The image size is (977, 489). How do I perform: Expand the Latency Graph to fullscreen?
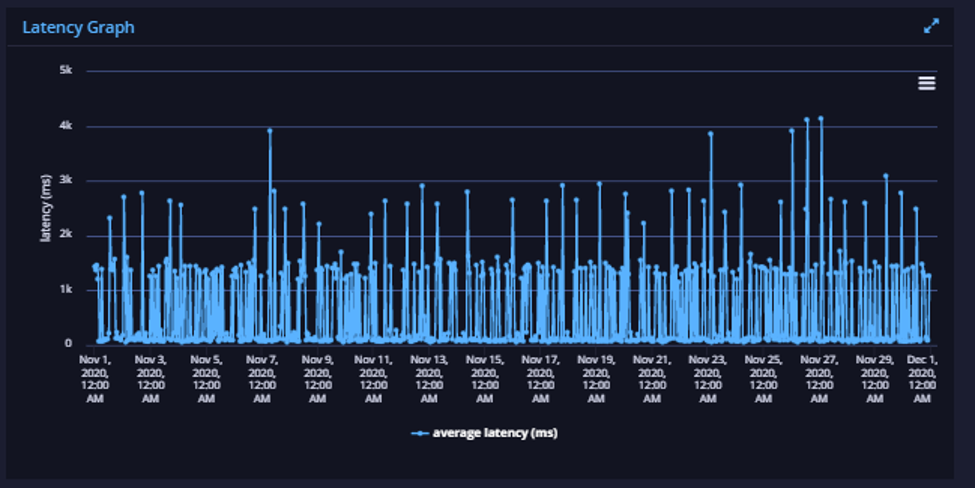pos(931,26)
